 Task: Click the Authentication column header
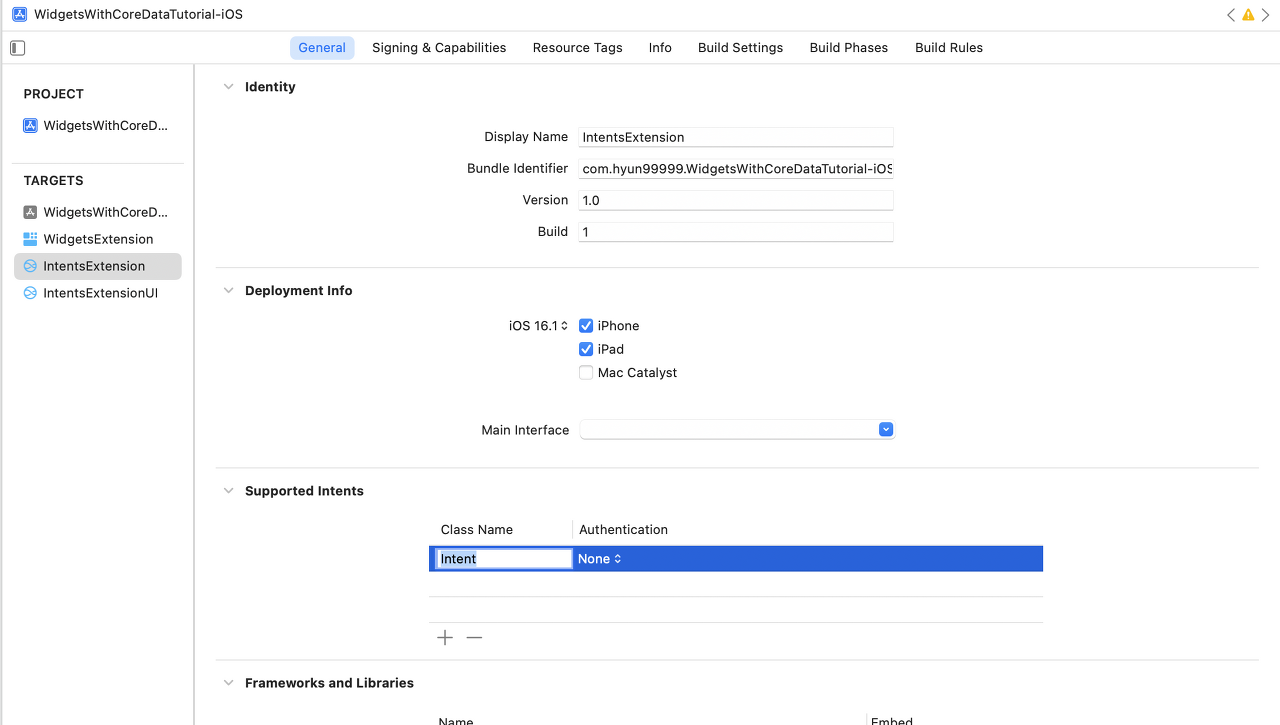623,530
